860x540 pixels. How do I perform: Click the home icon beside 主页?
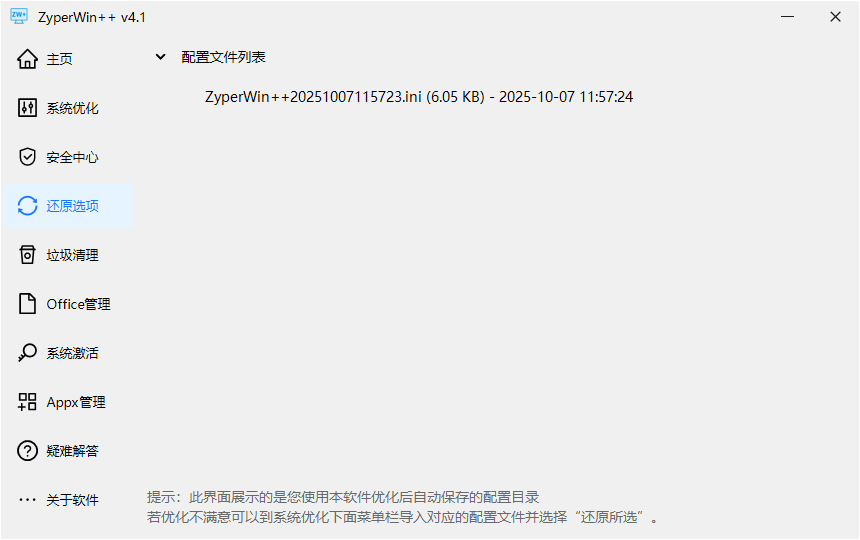(27, 59)
